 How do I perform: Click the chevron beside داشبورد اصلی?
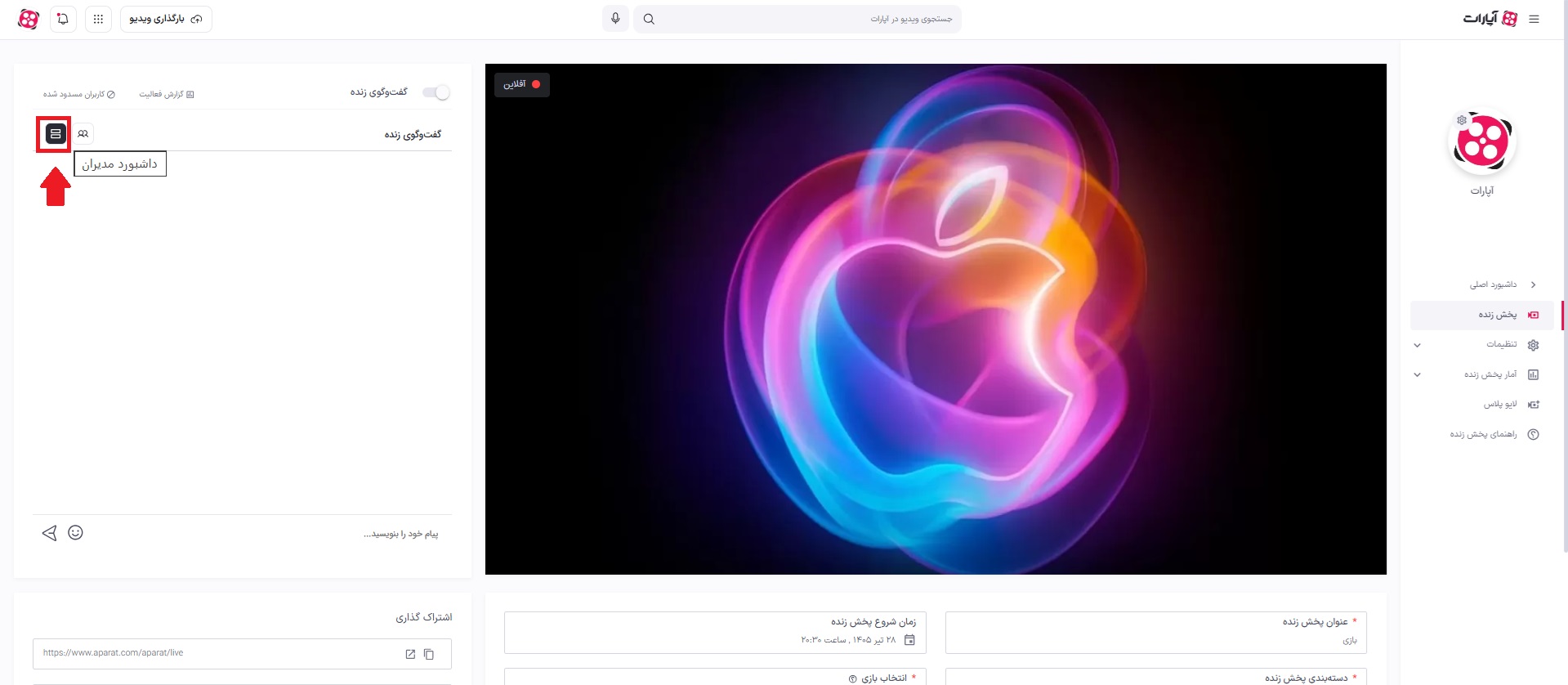click(1534, 284)
